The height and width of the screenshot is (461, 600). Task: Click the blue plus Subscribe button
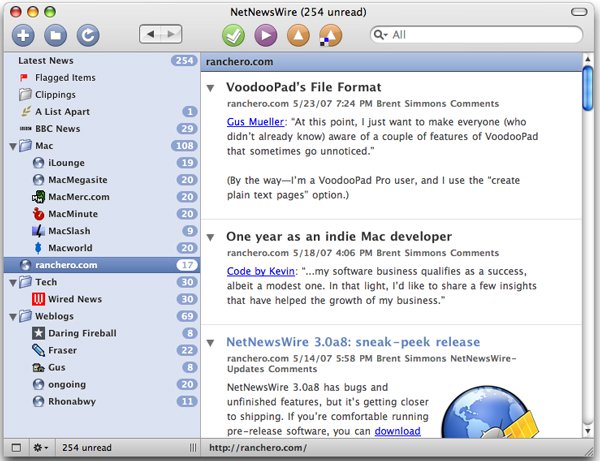point(23,35)
